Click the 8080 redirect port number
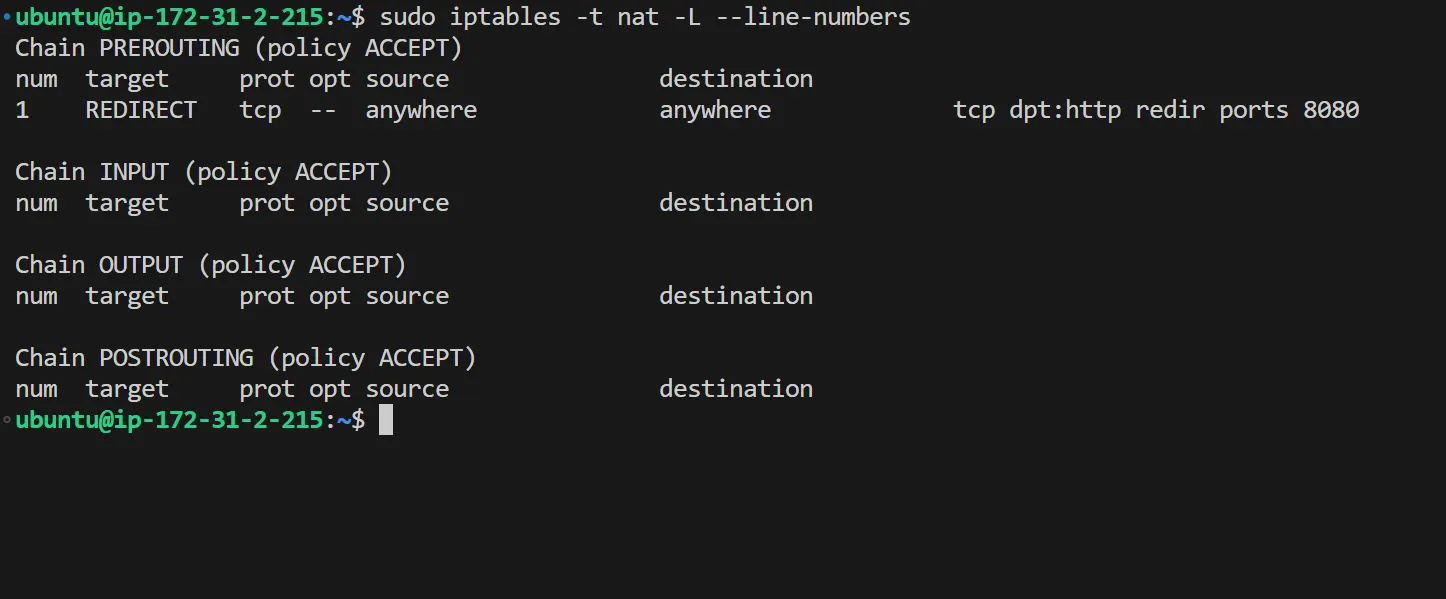Viewport: 1446px width, 599px height. 1331,110
